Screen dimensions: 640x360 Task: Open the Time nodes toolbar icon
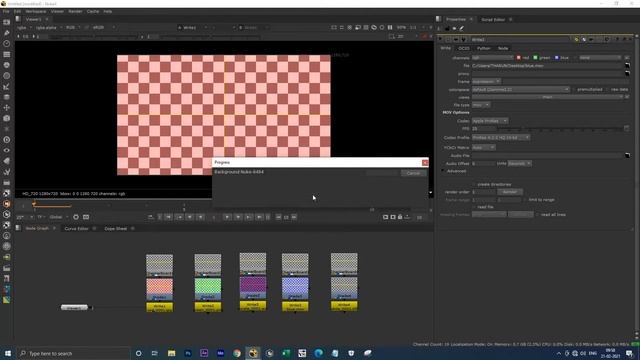click(7, 43)
